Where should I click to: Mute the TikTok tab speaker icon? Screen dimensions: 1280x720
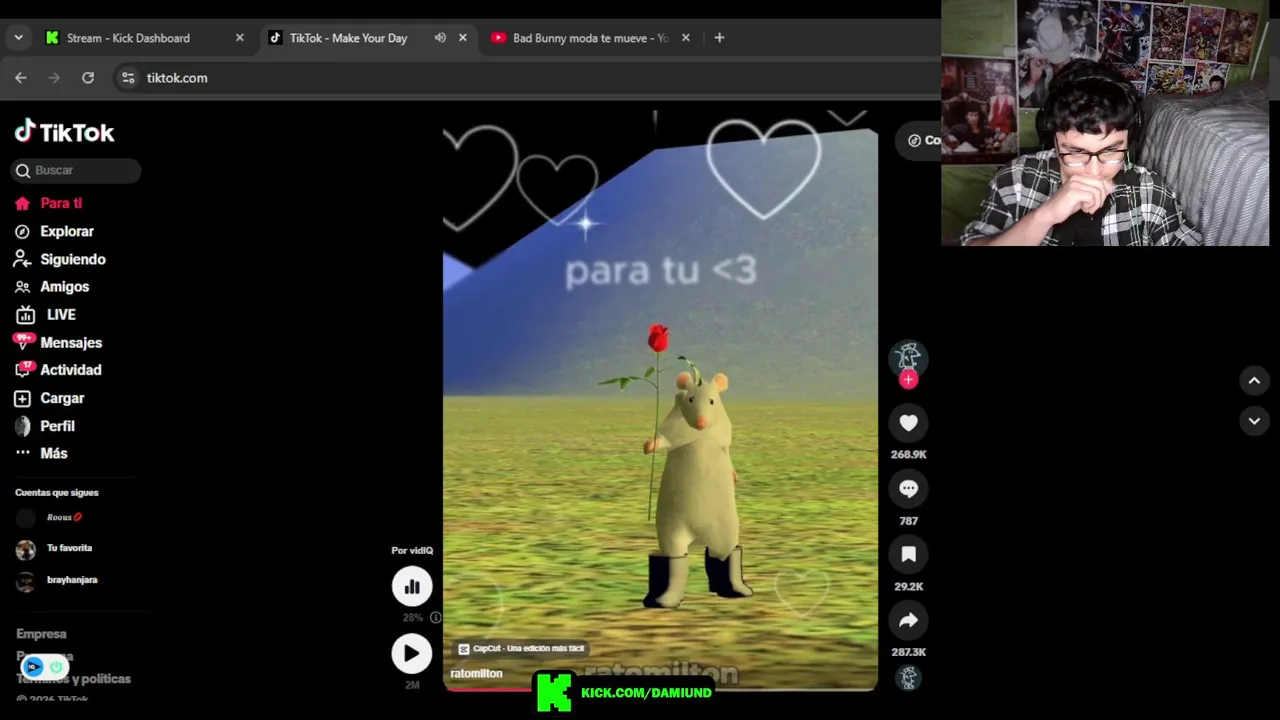440,38
